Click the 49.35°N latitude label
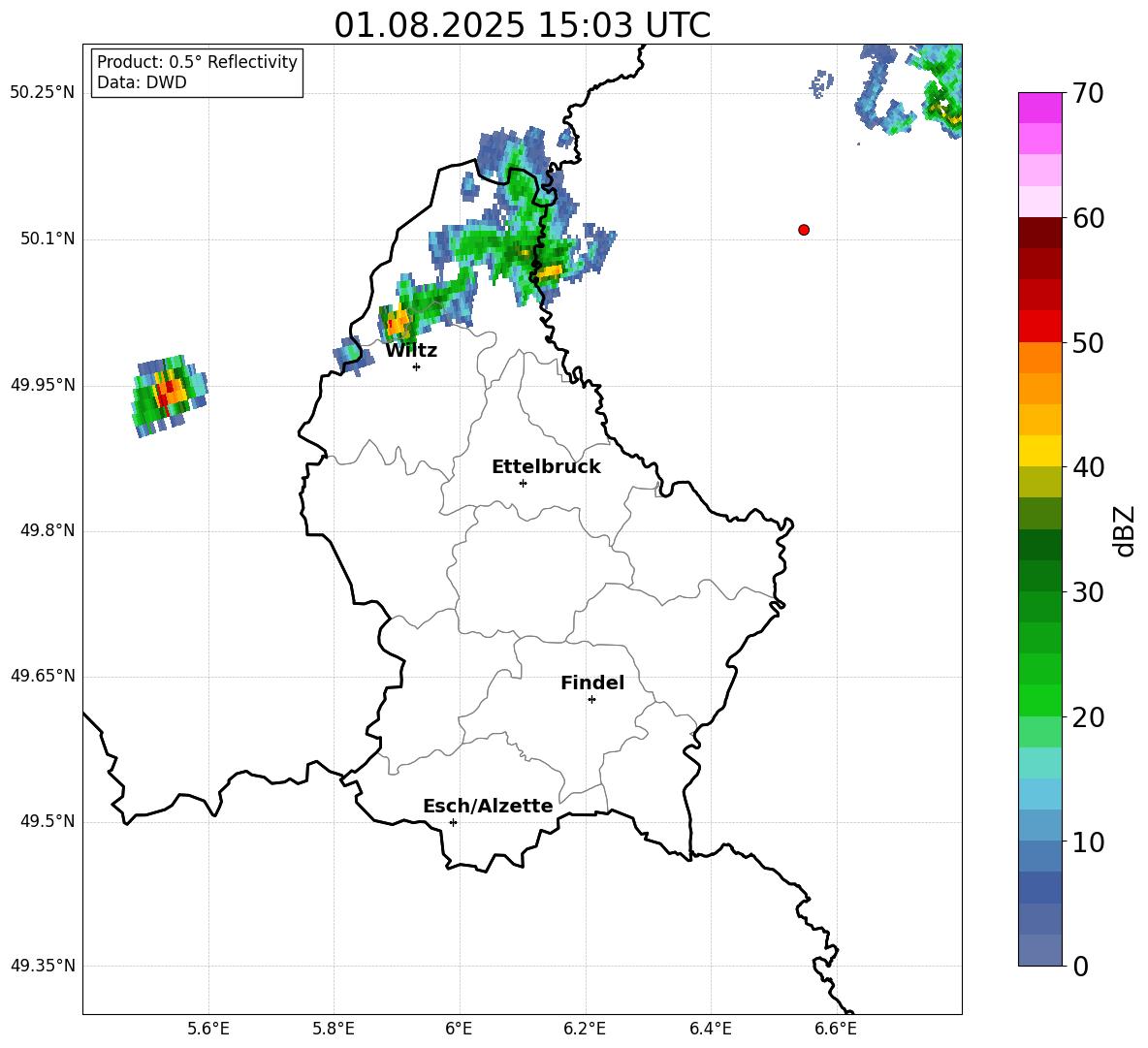Screen dimensions: 1148x1048 [x=43, y=966]
